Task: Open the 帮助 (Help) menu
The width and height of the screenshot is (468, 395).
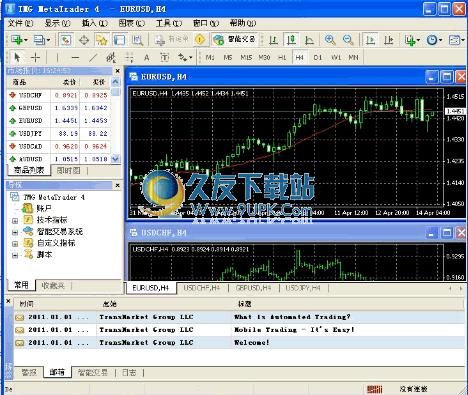Action: pyautogui.click(x=243, y=23)
